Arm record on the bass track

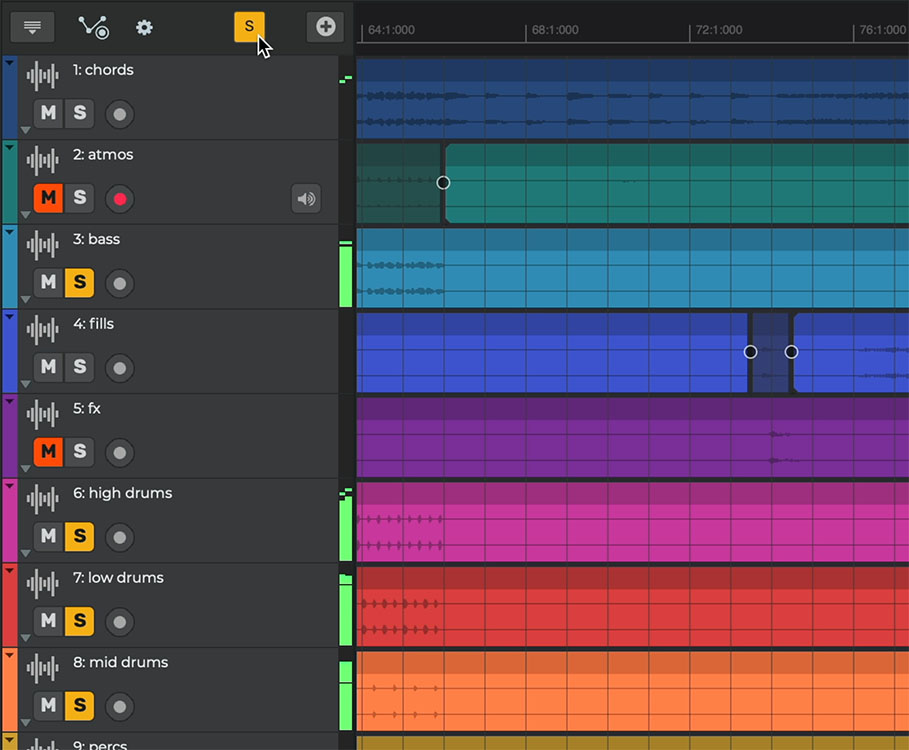pos(120,283)
